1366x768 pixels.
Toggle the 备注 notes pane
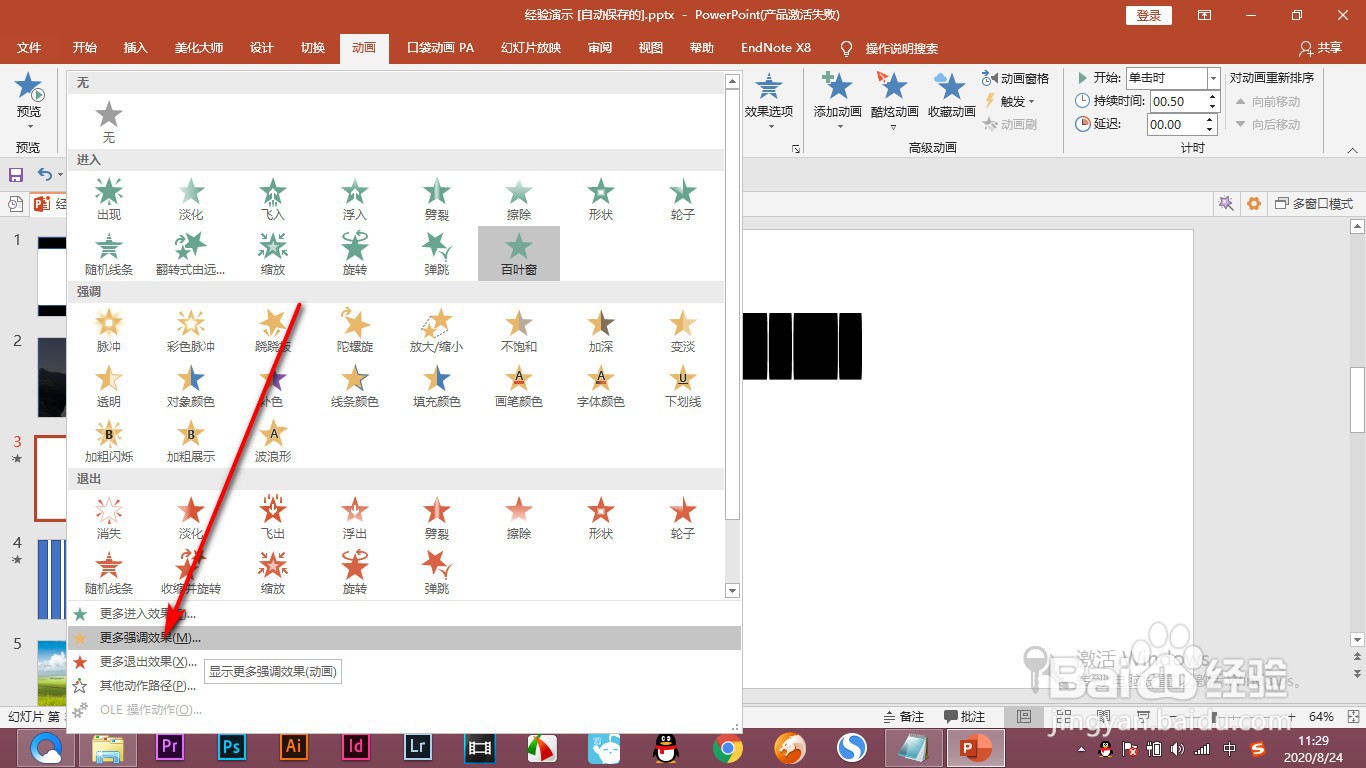click(x=905, y=717)
